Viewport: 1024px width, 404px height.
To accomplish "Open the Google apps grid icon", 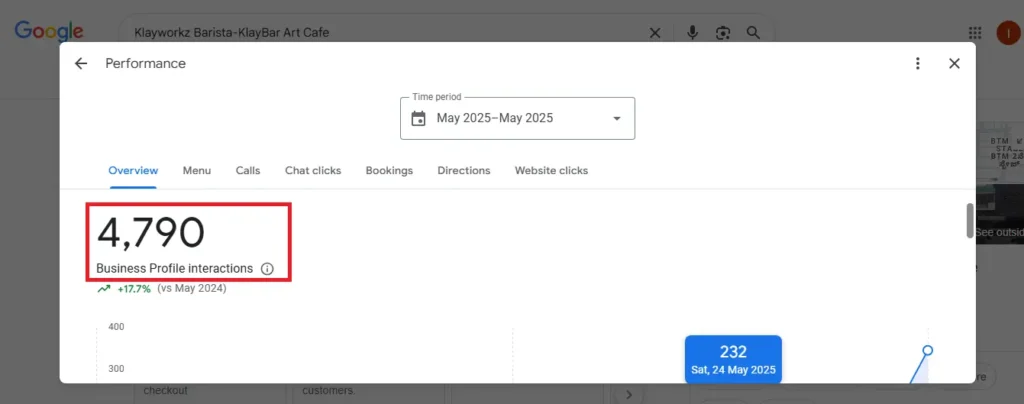I will pyautogui.click(x=975, y=33).
